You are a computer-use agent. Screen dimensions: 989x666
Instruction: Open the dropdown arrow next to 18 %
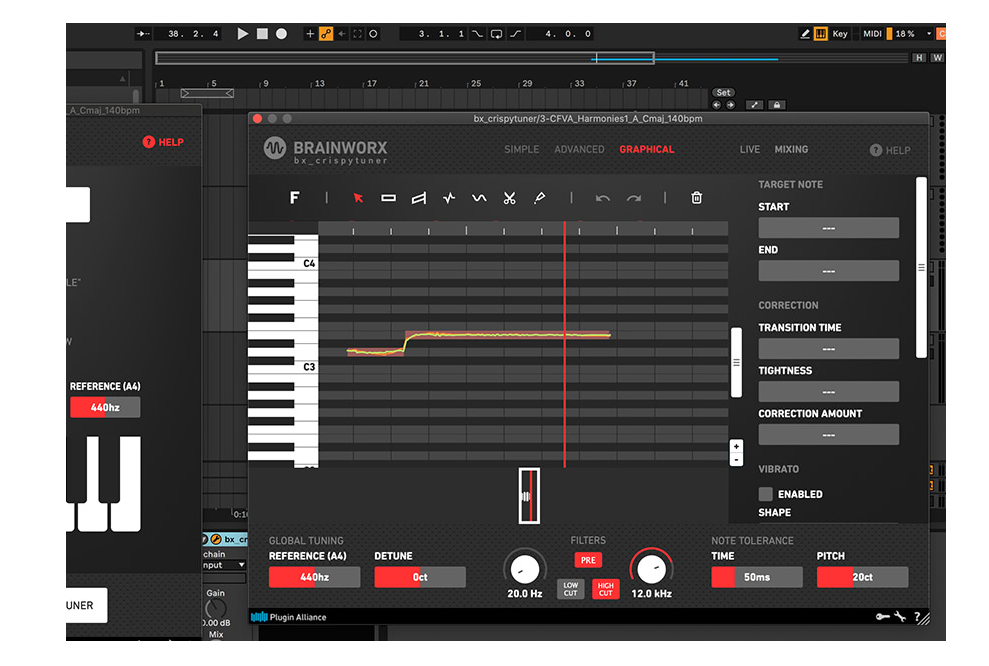pyautogui.click(x=928, y=34)
